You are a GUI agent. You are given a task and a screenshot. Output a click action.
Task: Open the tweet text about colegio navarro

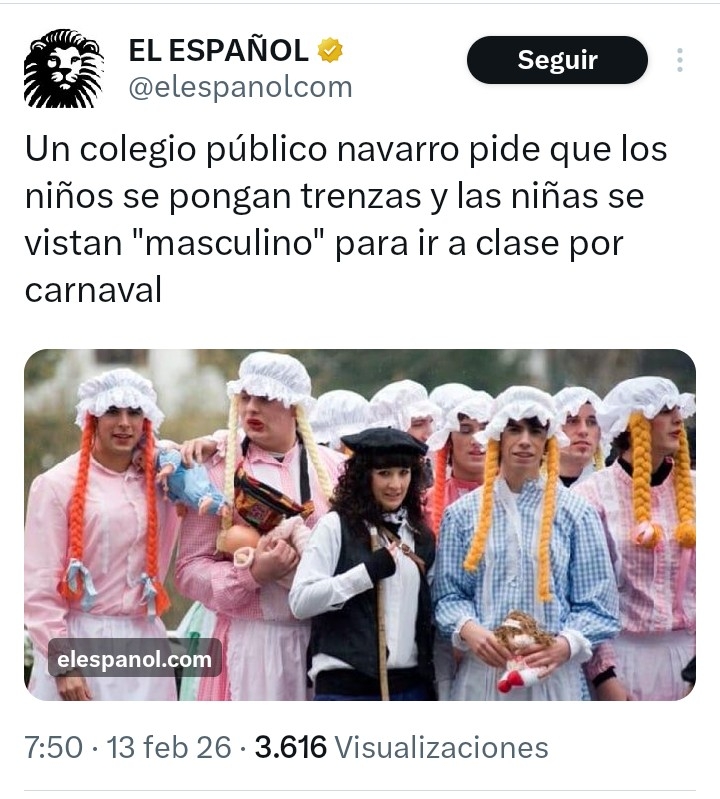(346, 220)
